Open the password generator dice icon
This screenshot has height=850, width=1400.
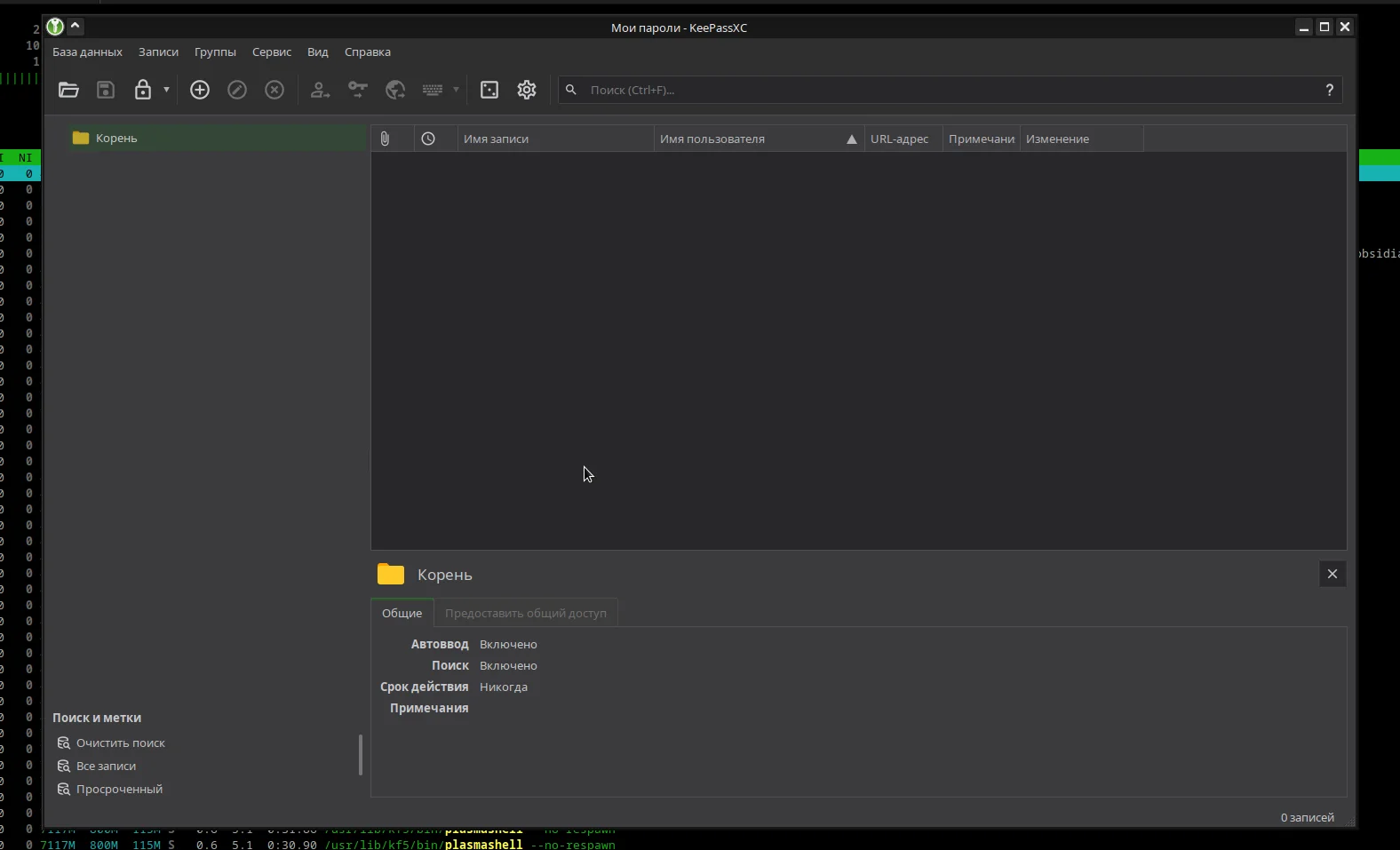(489, 90)
